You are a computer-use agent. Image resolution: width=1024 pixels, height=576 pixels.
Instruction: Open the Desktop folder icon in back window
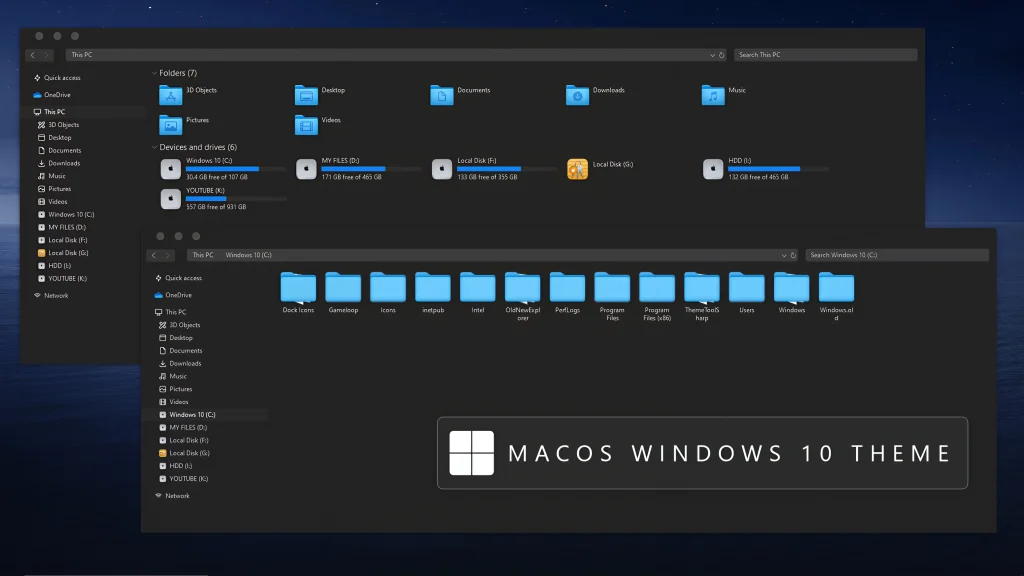[306, 95]
